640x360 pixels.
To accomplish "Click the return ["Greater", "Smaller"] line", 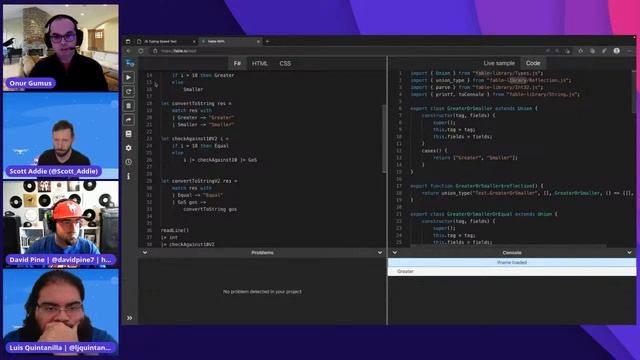I will point(475,158).
